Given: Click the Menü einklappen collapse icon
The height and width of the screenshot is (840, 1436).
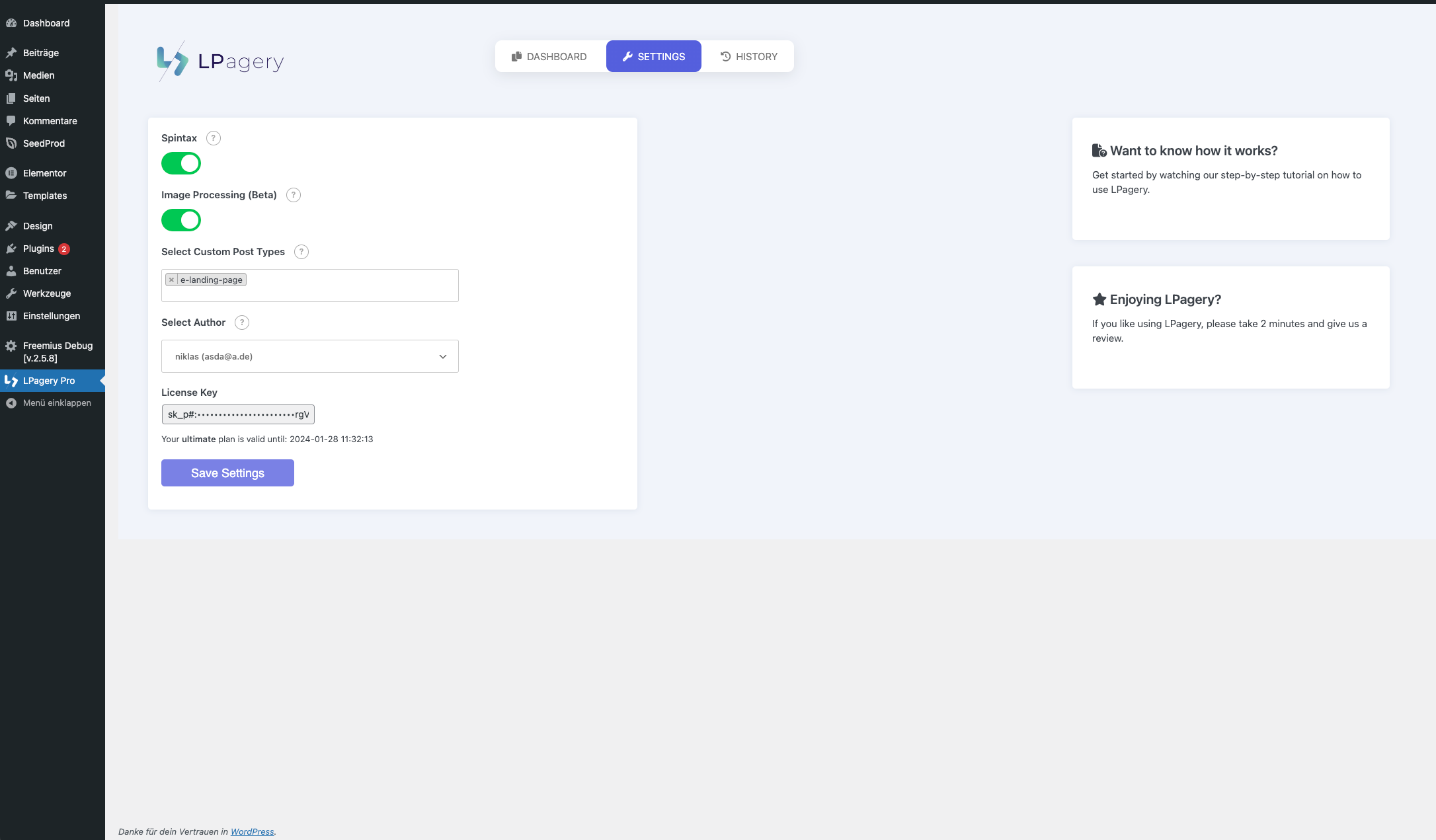Looking at the screenshot, I should coord(11,403).
